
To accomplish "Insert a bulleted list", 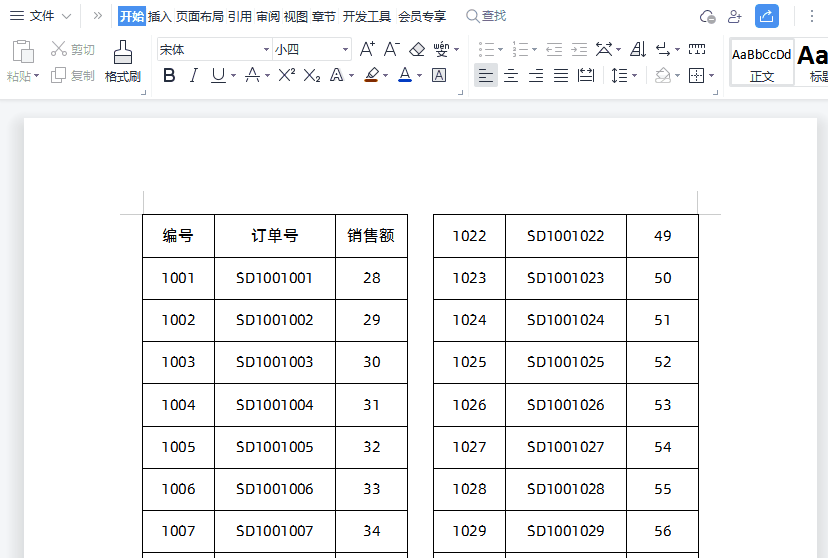I will tap(486, 50).
